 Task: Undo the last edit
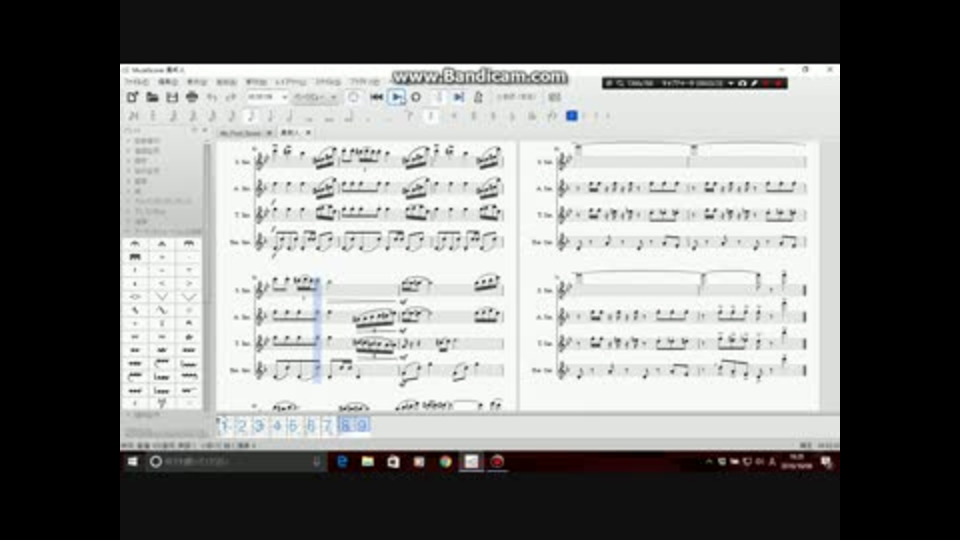pyautogui.click(x=212, y=97)
